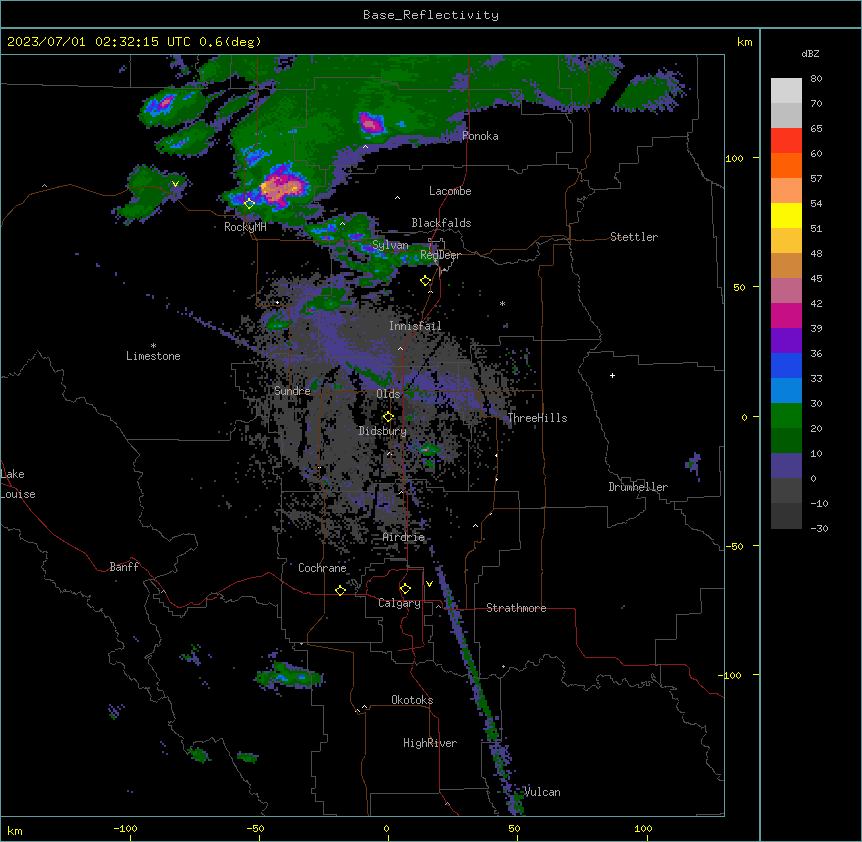This screenshot has width=862, height=842.
Task: Select the Drumheller label
Action: pos(638,487)
